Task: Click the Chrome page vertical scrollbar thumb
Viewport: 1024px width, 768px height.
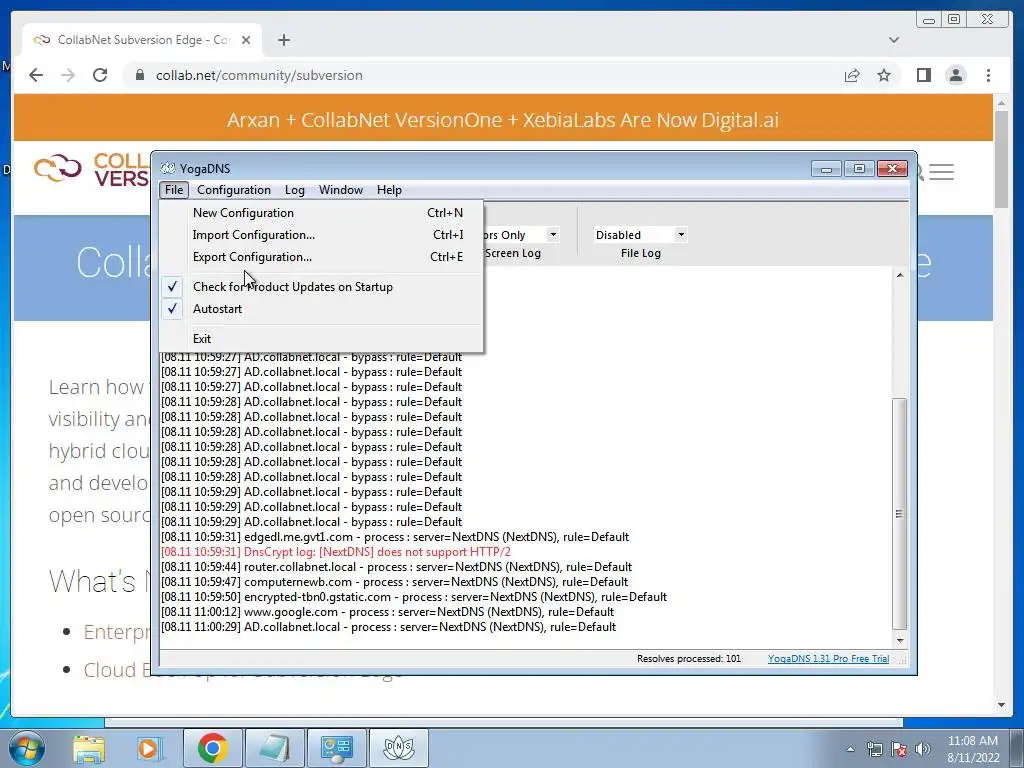Action: [1001, 160]
